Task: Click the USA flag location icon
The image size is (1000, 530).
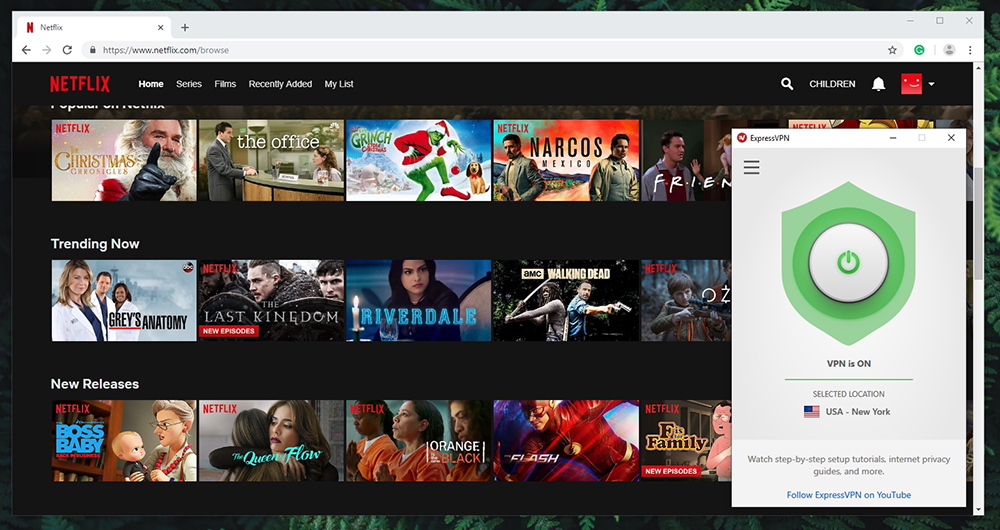Action: point(811,412)
